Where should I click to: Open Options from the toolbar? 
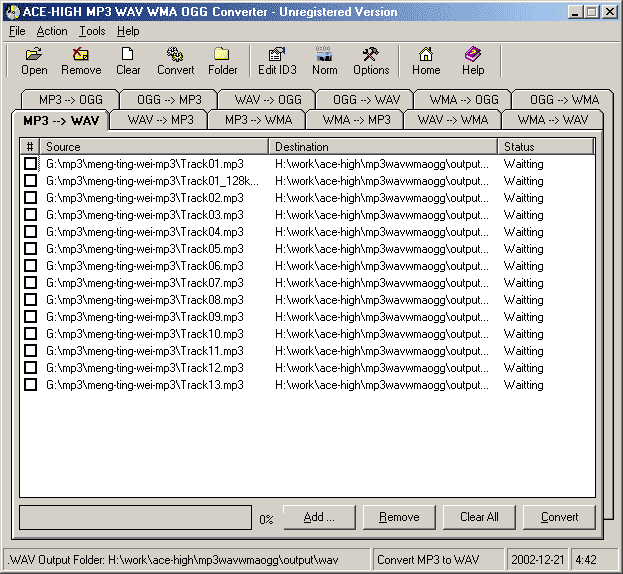click(x=371, y=61)
